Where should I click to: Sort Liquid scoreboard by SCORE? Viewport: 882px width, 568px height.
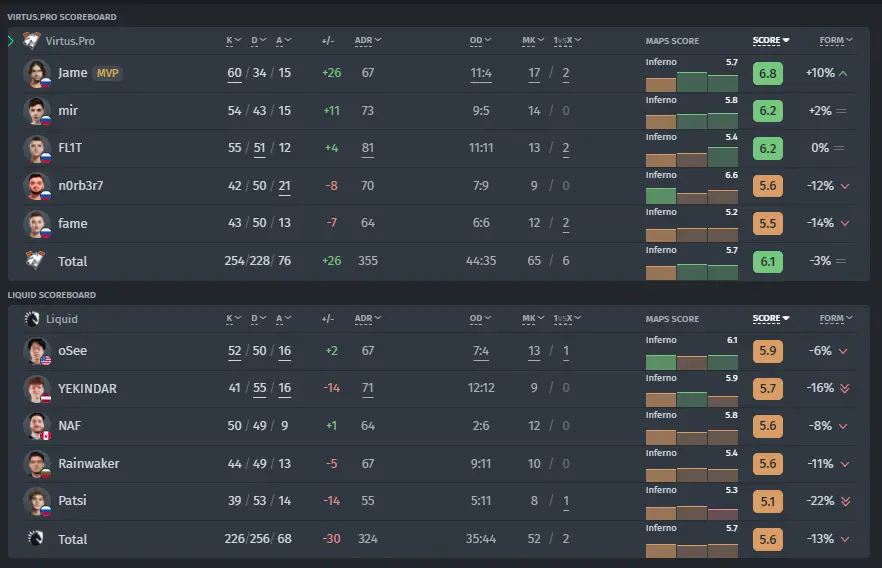point(771,318)
